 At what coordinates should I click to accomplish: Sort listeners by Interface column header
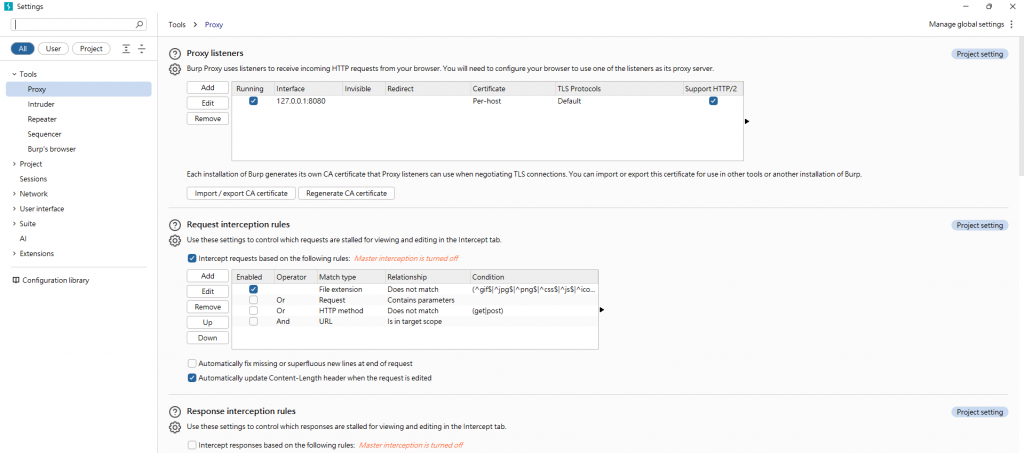pos(308,89)
